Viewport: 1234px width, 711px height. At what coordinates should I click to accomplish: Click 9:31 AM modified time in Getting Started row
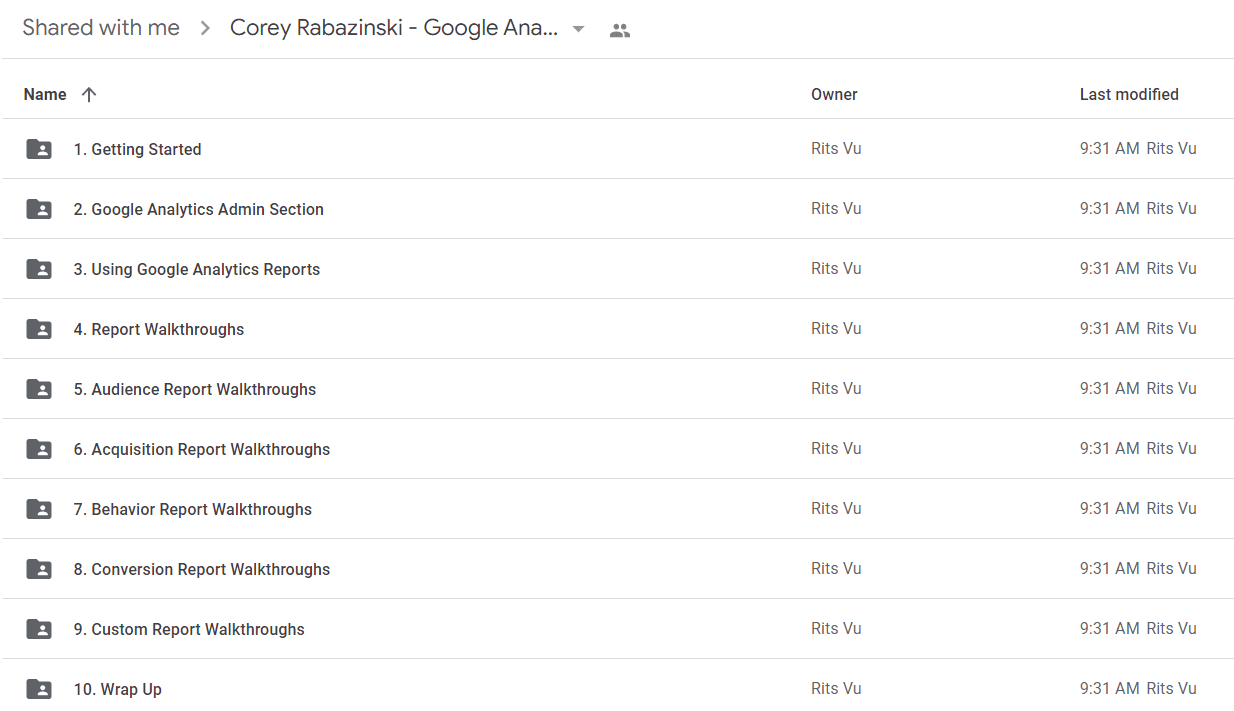click(x=1110, y=148)
